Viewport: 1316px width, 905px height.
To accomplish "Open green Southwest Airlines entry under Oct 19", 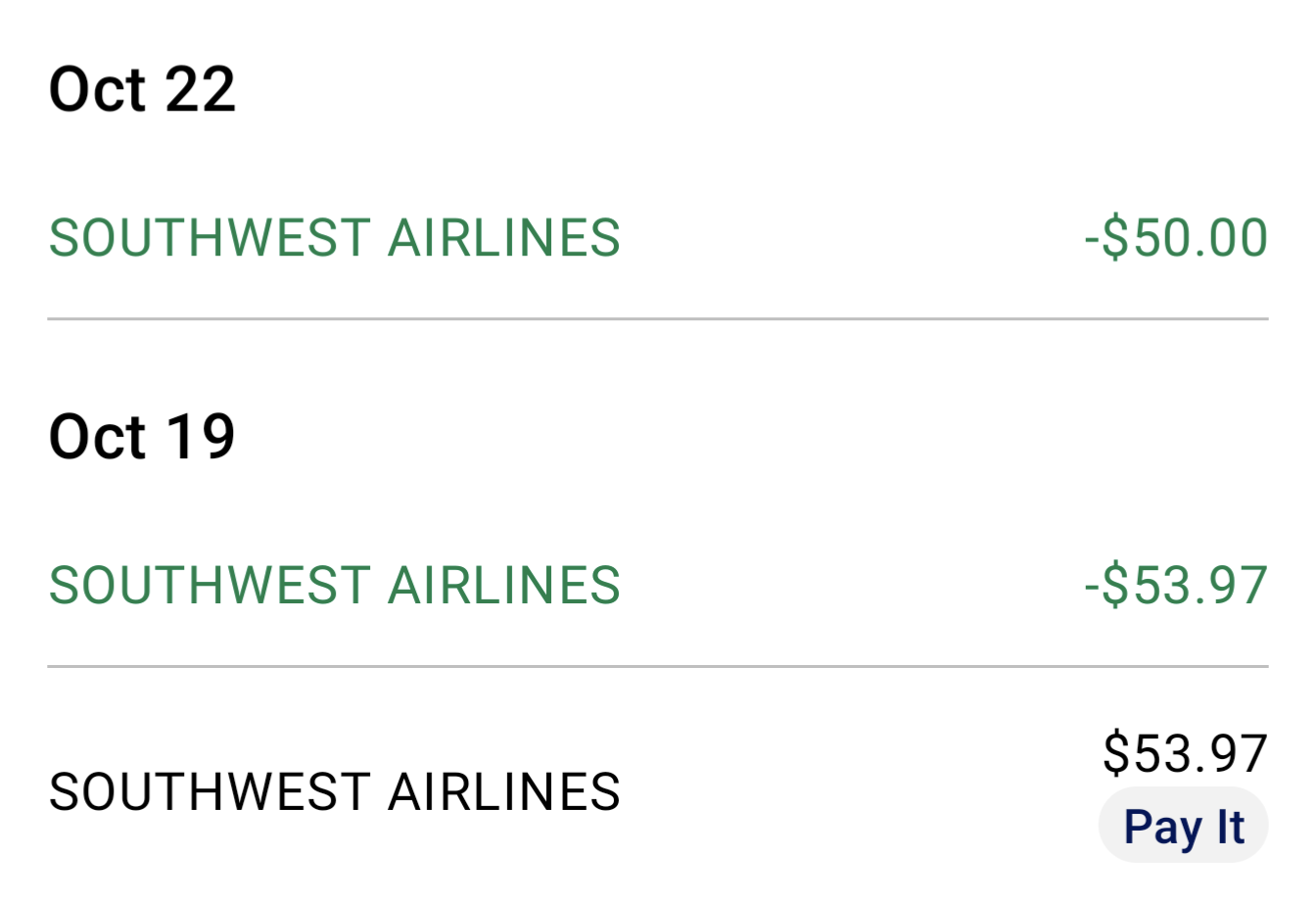I will point(658,585).
